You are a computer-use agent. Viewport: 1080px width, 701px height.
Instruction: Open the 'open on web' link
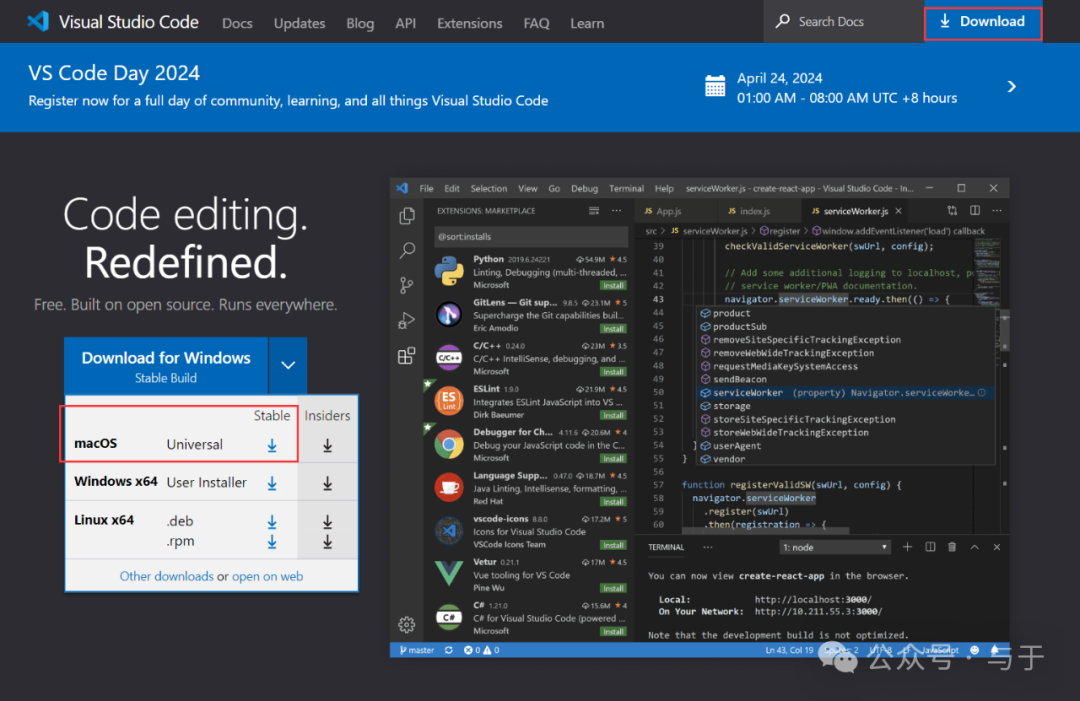point(267,576)
